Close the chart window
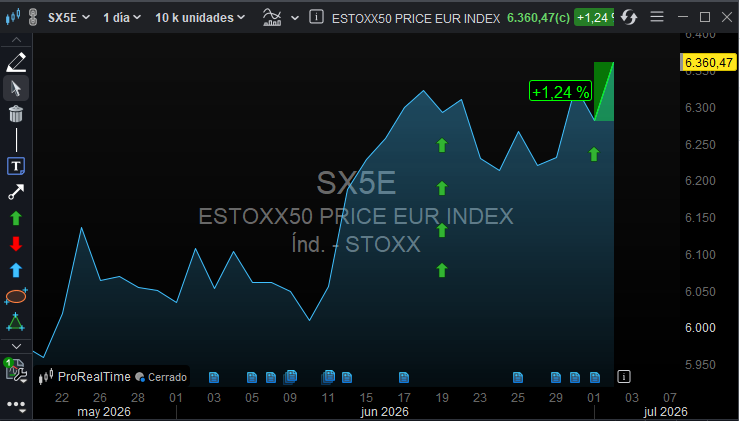This screenshot has height=421, width=740. [727, 17]
